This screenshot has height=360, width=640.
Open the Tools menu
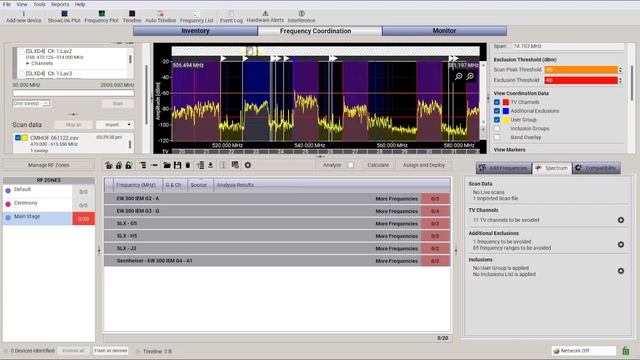point(39,4)
